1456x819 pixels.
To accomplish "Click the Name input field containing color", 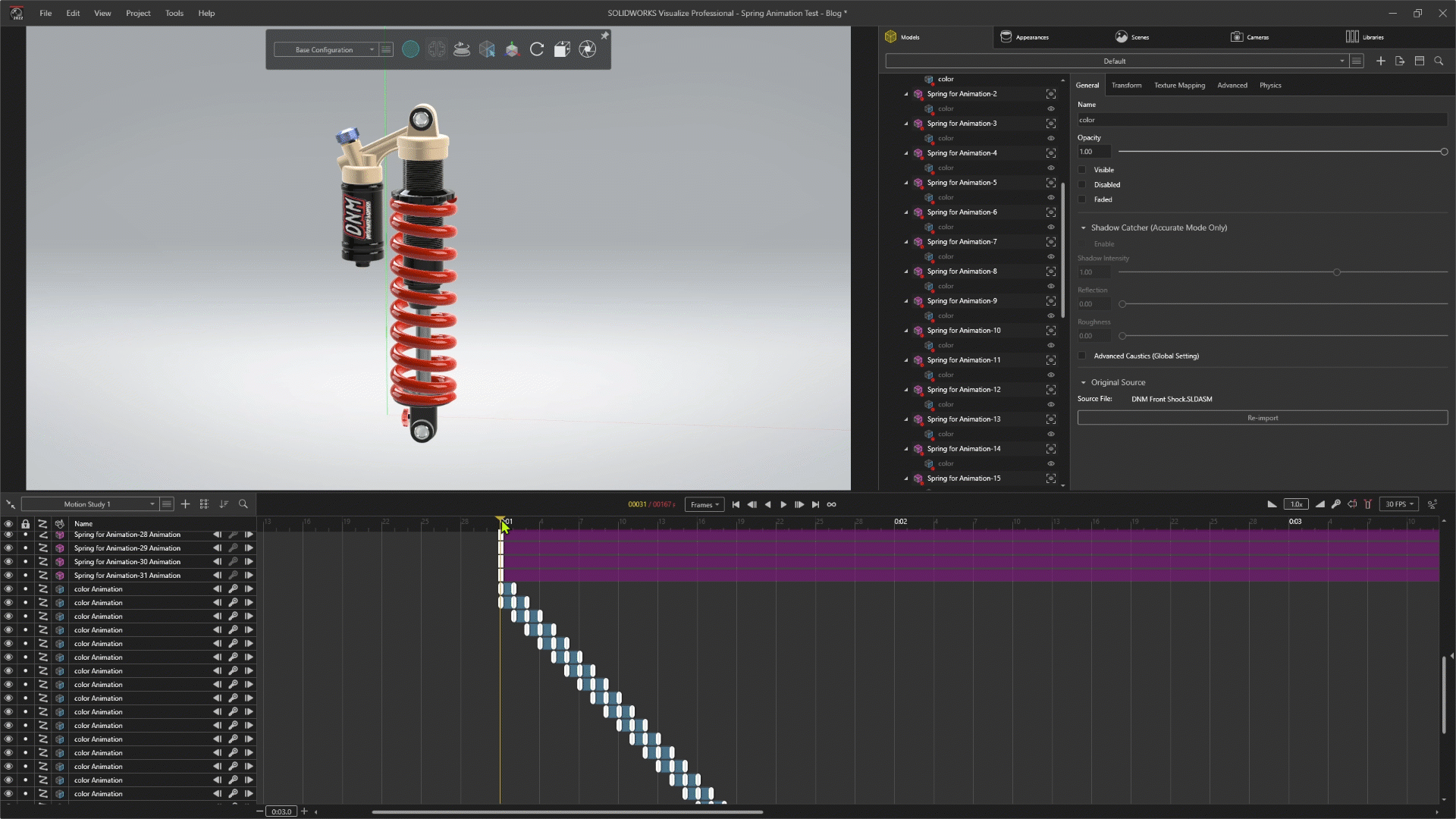I will (x=1263, y=120).
